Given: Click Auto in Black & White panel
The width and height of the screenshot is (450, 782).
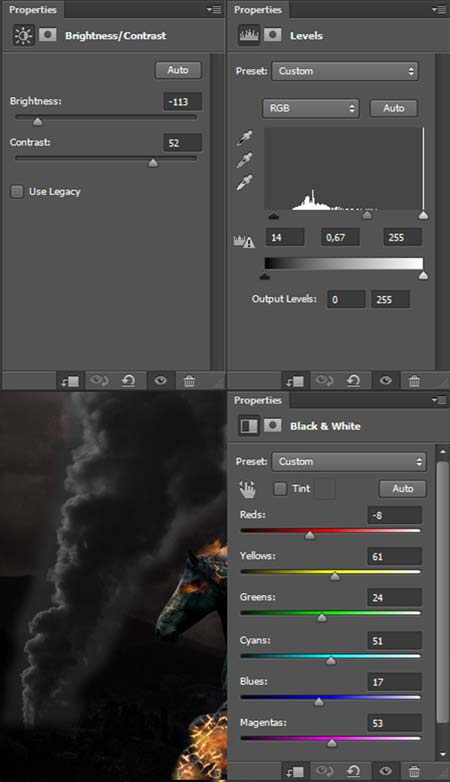Looking at the screenshot, I should tap(403, 489).
